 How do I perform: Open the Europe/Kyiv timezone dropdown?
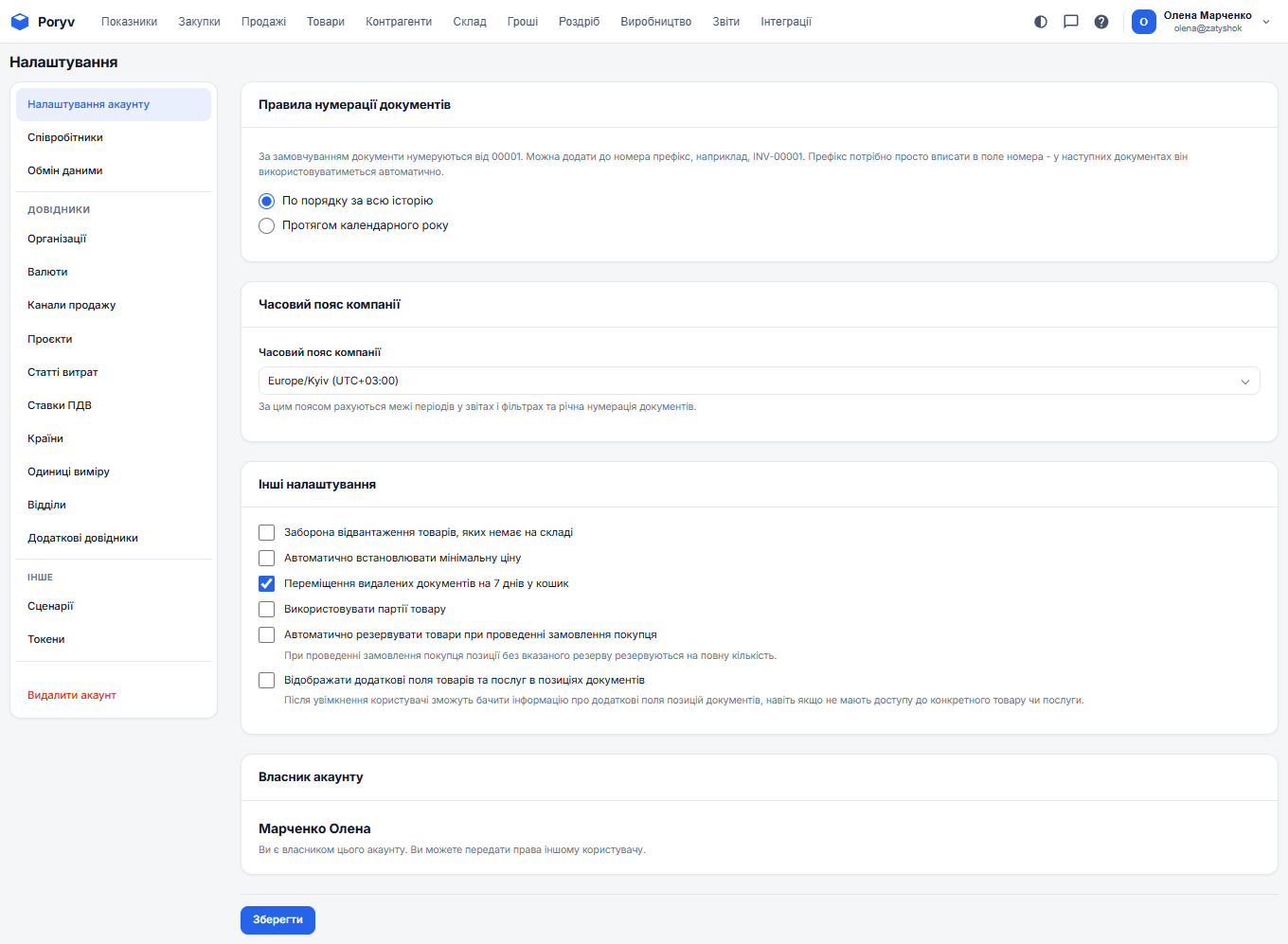760,381
